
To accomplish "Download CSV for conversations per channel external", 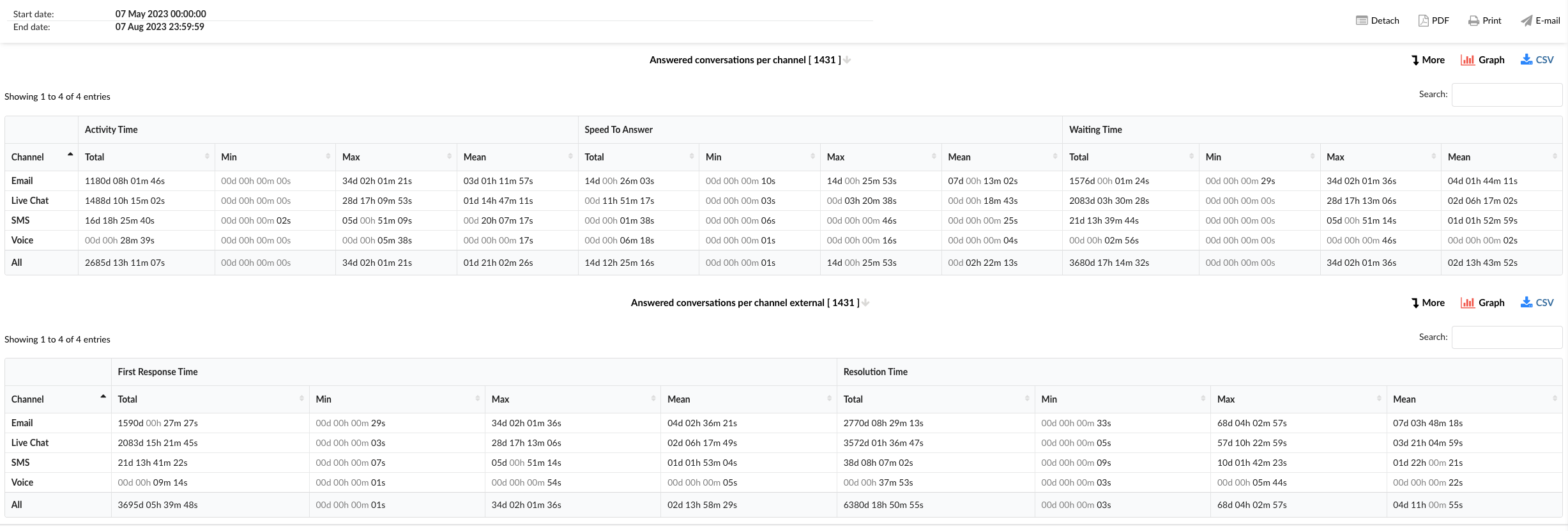I will click(1537, 303).
